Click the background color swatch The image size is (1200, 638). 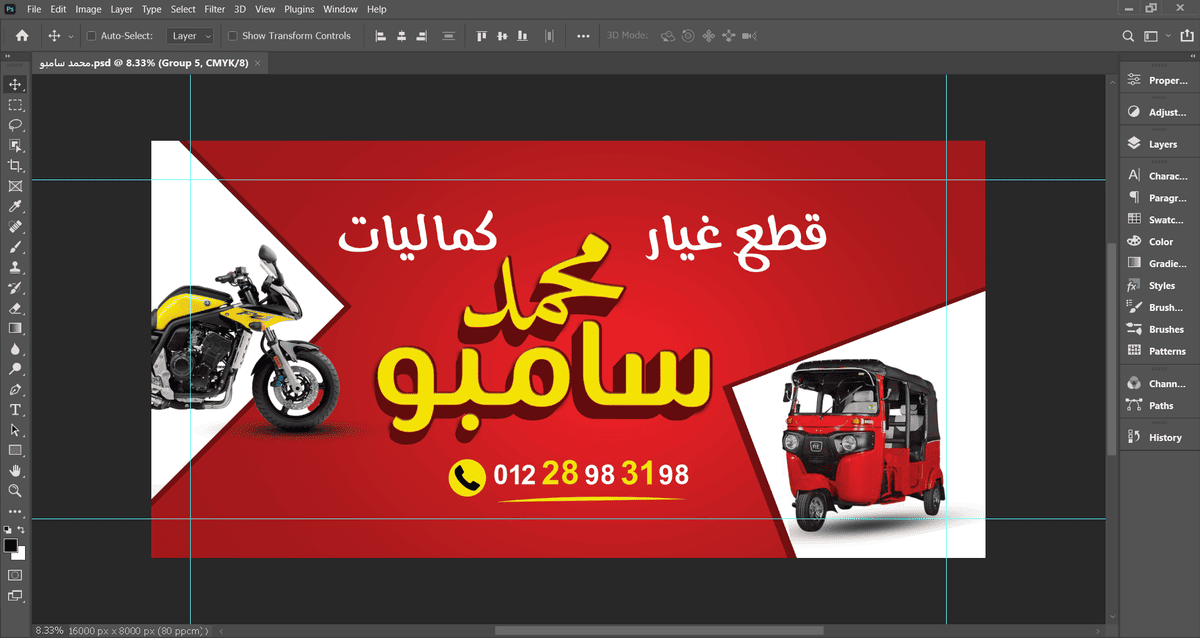click(x=21, y=554)
